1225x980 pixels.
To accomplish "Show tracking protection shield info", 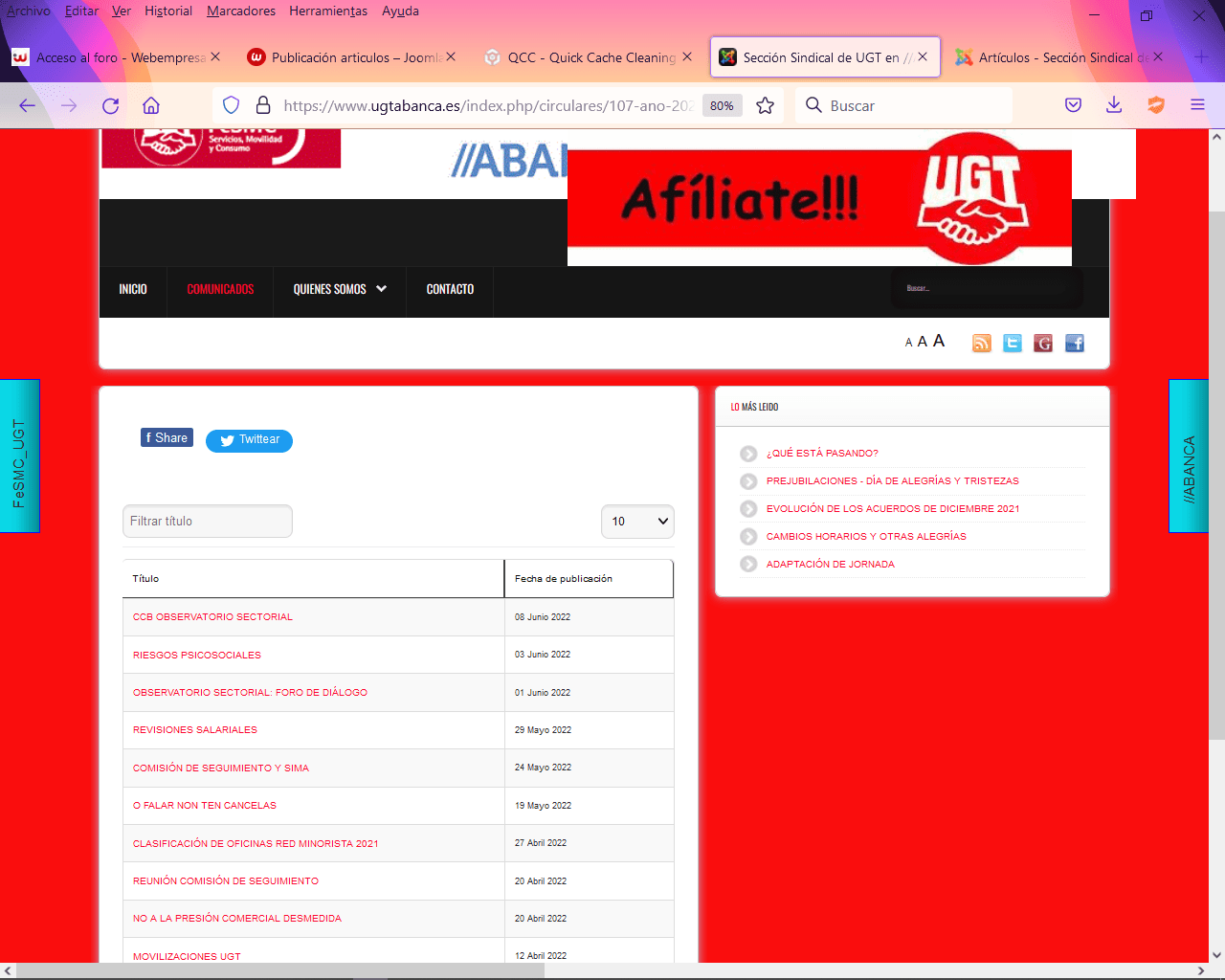I will [231, 105].
